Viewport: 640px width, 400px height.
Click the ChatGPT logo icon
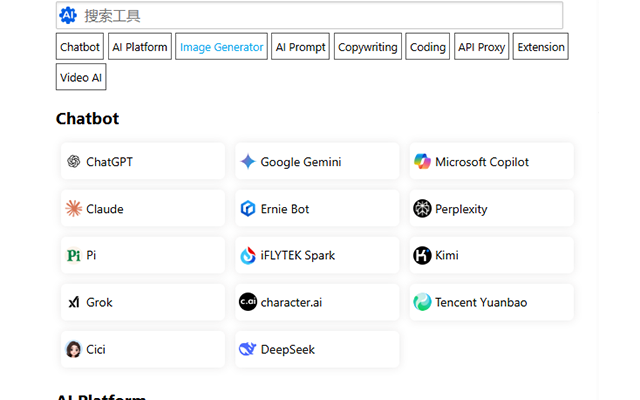(x=73, y=162)
